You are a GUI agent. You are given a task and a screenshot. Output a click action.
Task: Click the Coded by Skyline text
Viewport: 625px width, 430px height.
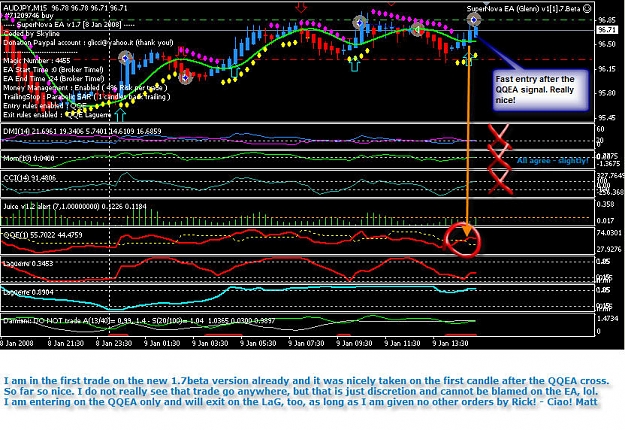point(31,33)
